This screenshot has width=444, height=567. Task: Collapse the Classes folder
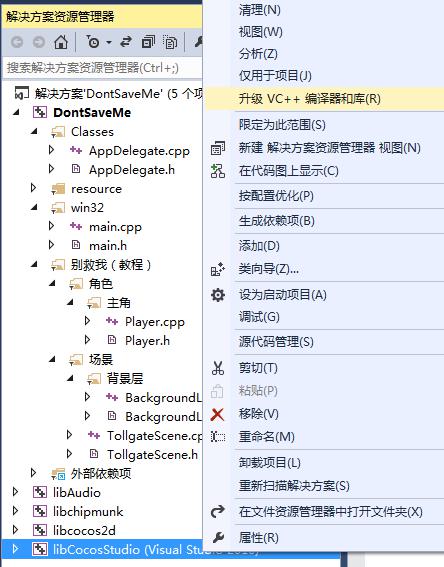[34, 131]
